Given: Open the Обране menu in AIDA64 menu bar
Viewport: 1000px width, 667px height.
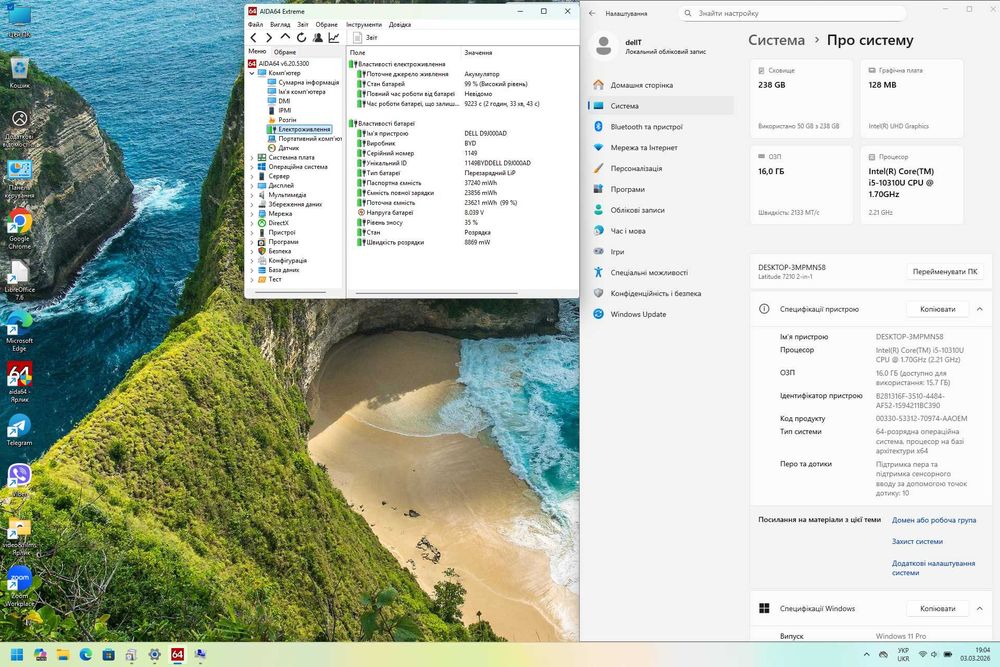Looking at the screenshot, I should pos(327,24).
